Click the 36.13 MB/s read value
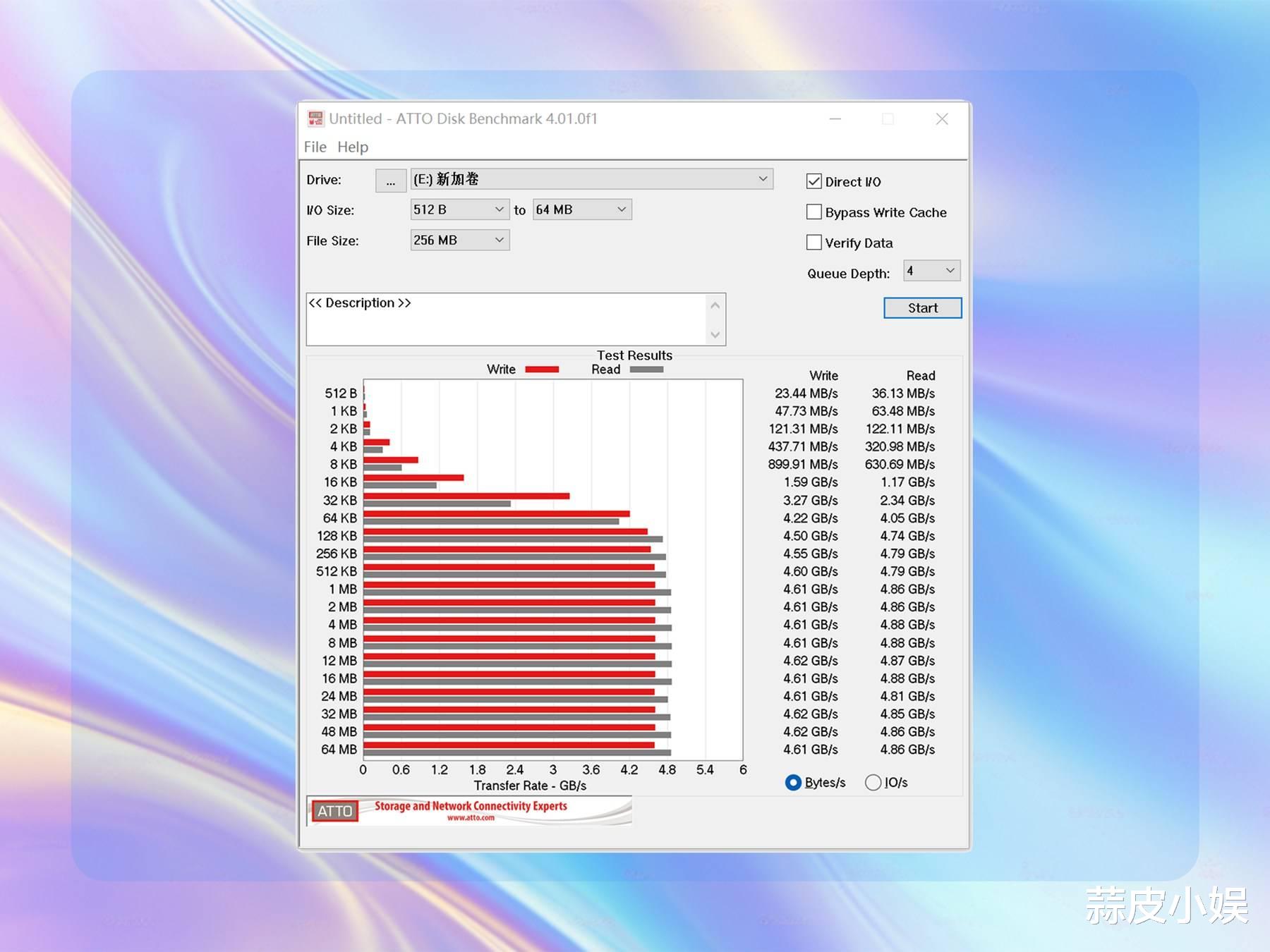1270x952 pixels. pos(903,393)
